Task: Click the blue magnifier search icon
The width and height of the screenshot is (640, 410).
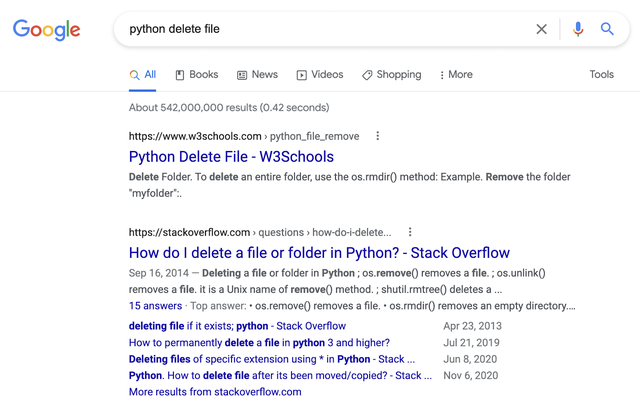Action: point(607,29)
